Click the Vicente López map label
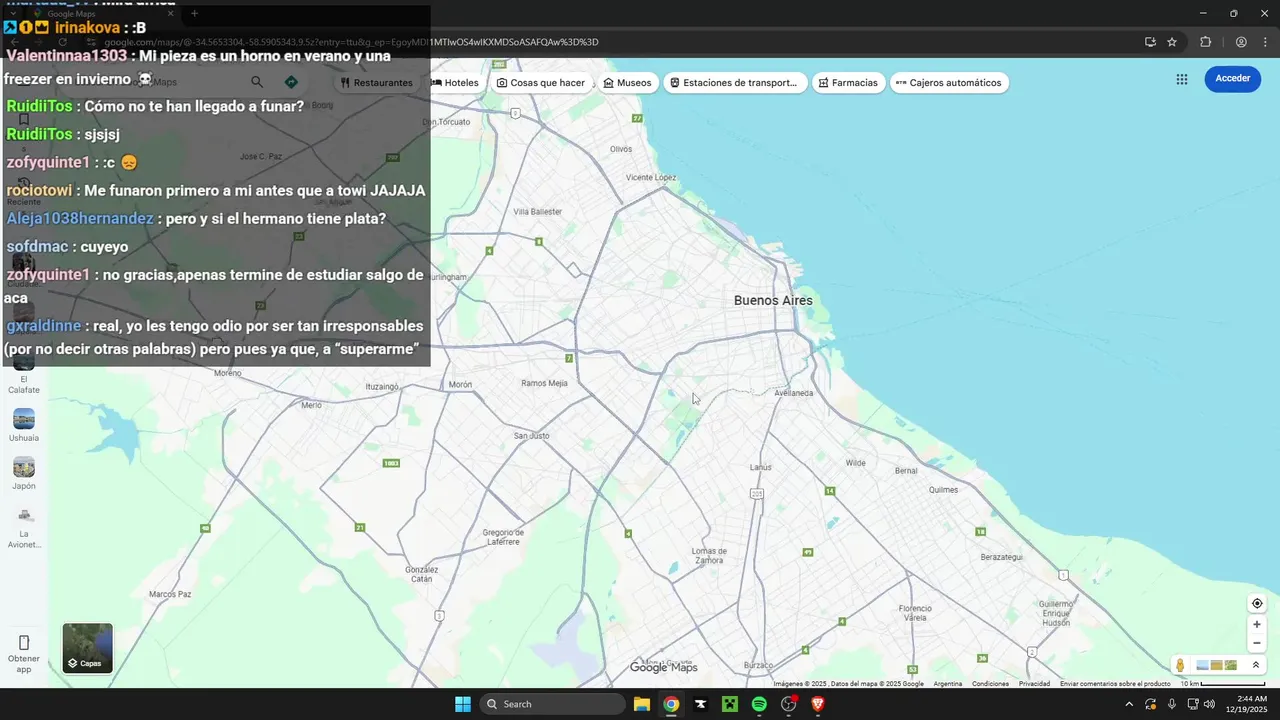 click(651, 177)
